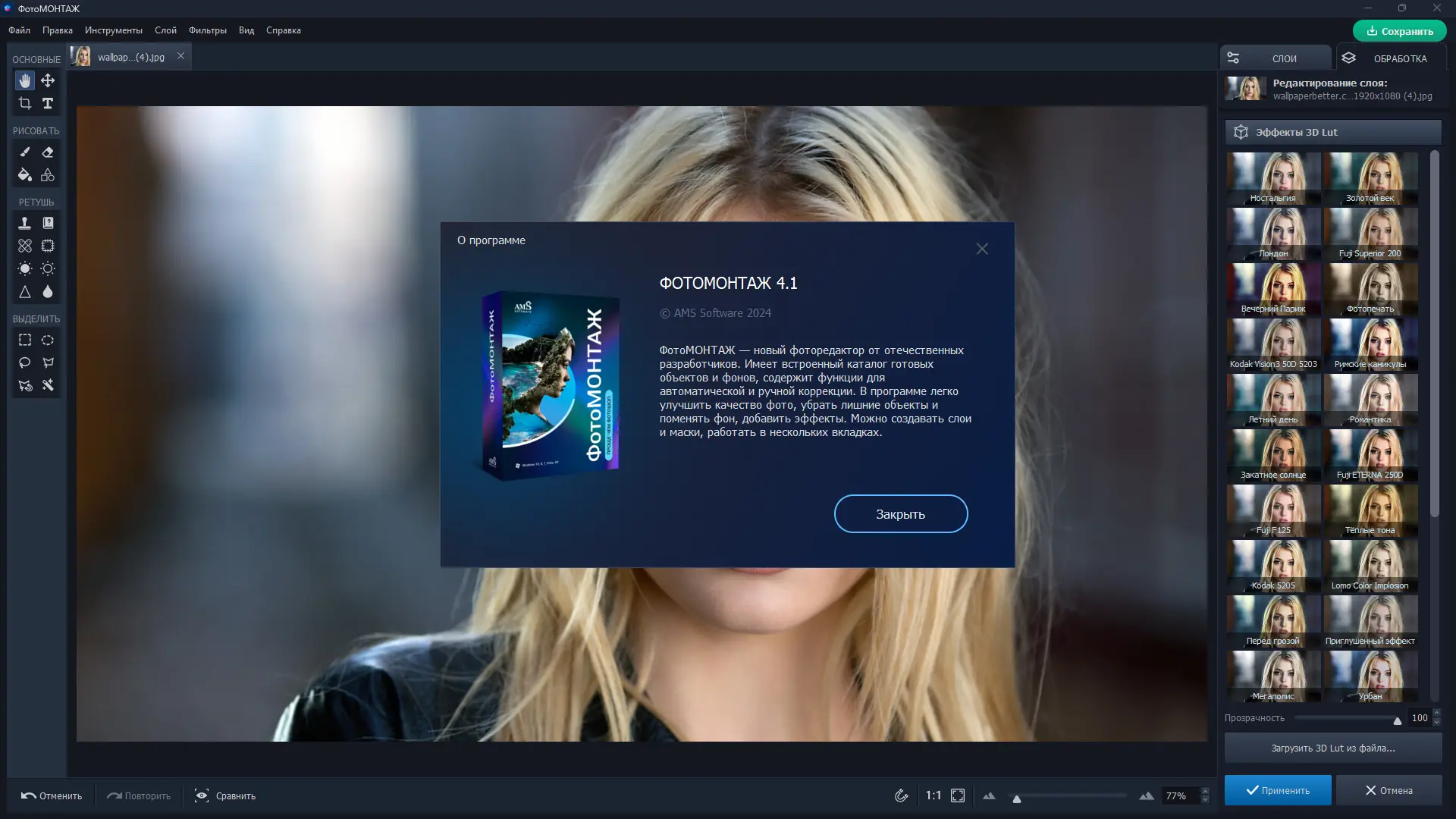The height and width of the screenshot is (819, 1456).
Task: Increase transparency value with up stepper
Action: (x=1436, y=714)
